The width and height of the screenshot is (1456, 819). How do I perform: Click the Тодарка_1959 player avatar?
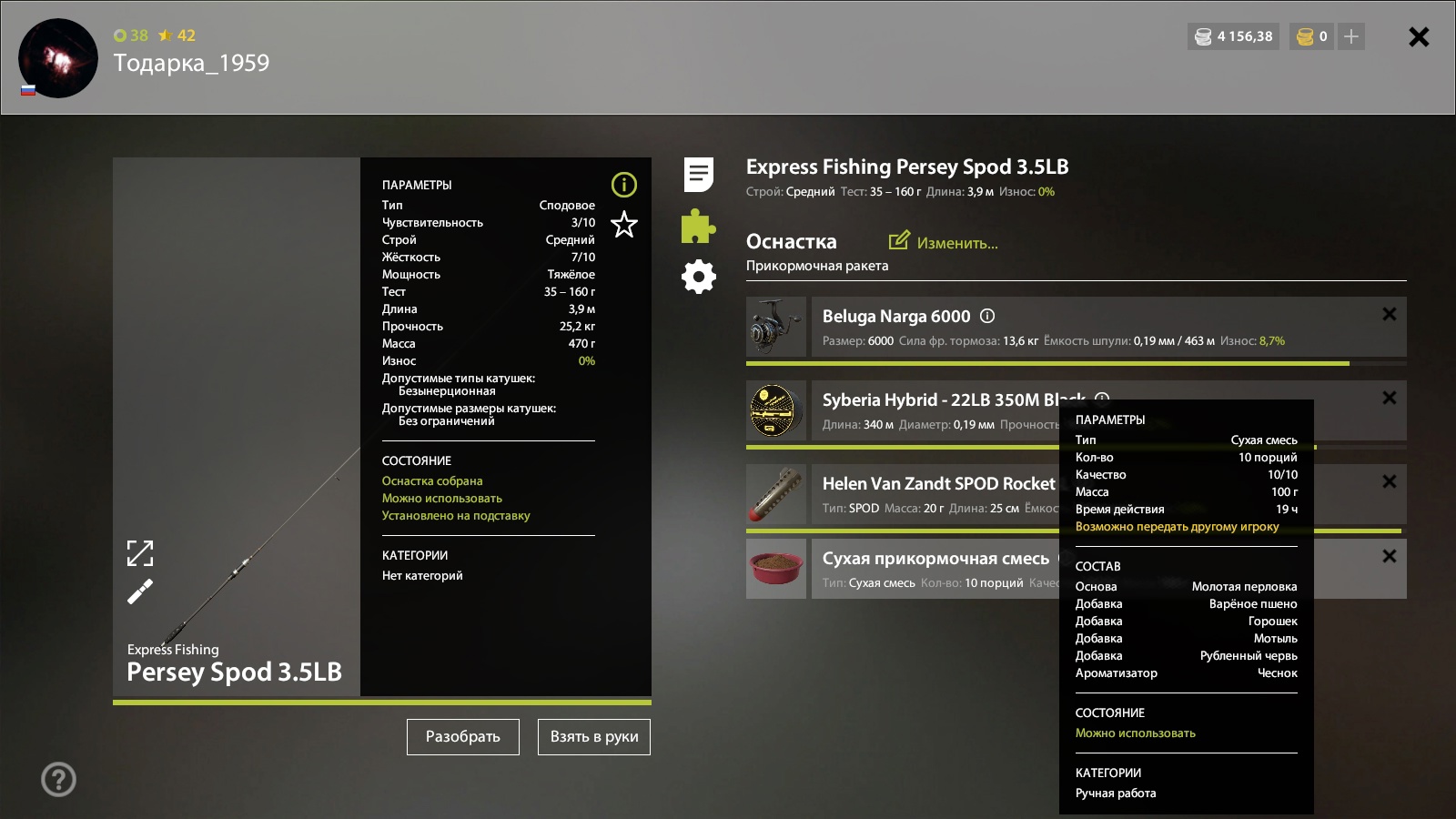point(58,58)
